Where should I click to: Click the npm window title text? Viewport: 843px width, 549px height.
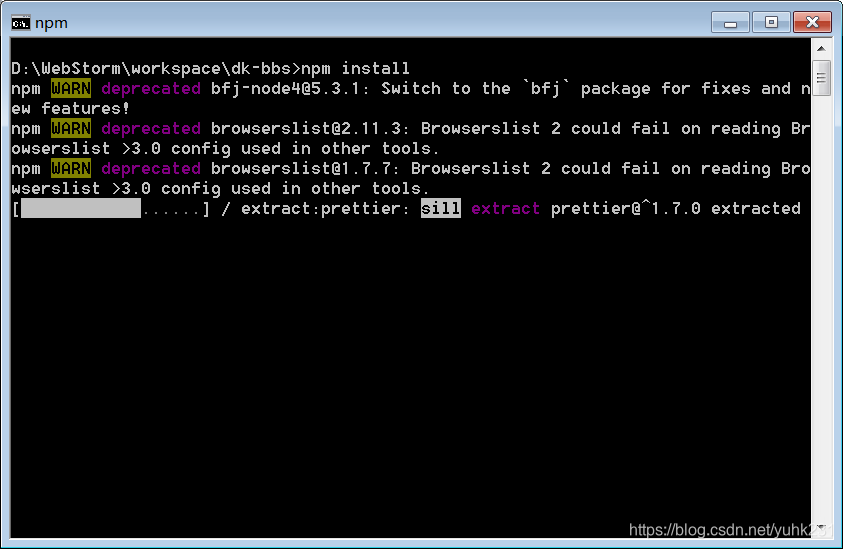[52, 23]
